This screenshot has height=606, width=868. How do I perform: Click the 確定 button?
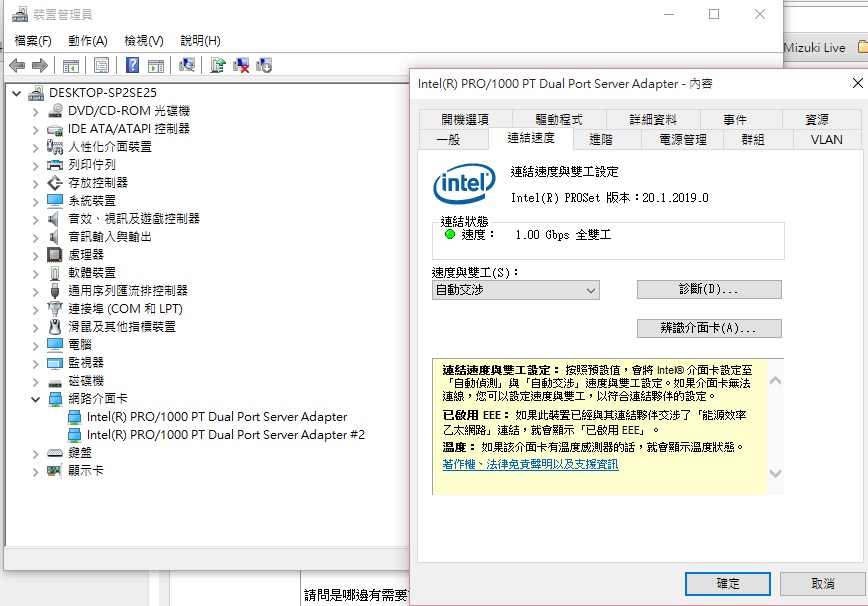pyautogui.click(x=727, y=584)
